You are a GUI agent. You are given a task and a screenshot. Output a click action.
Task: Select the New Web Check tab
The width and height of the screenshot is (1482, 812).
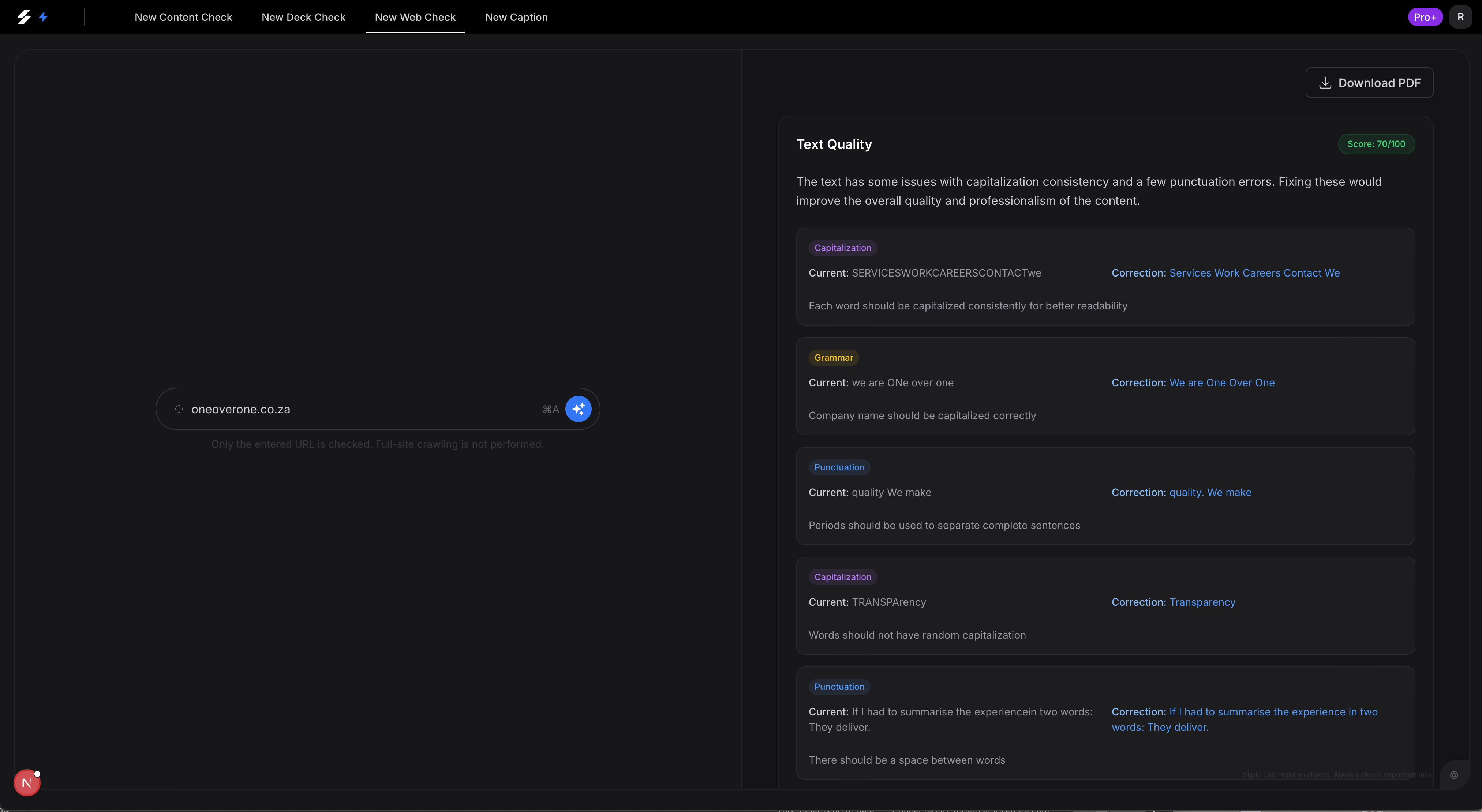[x=415, y=17]
